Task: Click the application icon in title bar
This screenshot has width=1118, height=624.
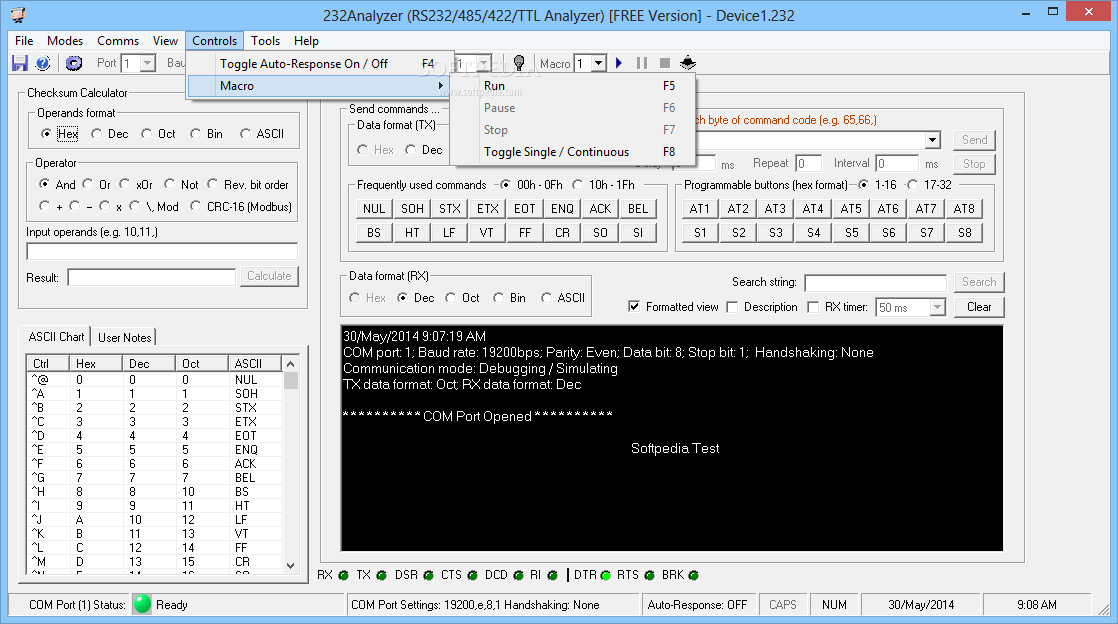Action: [x=18, y=14]
